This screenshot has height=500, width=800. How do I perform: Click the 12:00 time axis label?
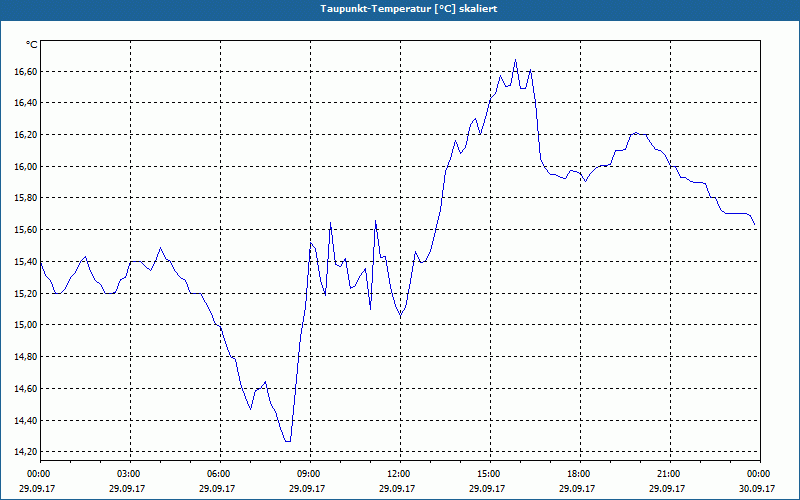click(397, 474)
